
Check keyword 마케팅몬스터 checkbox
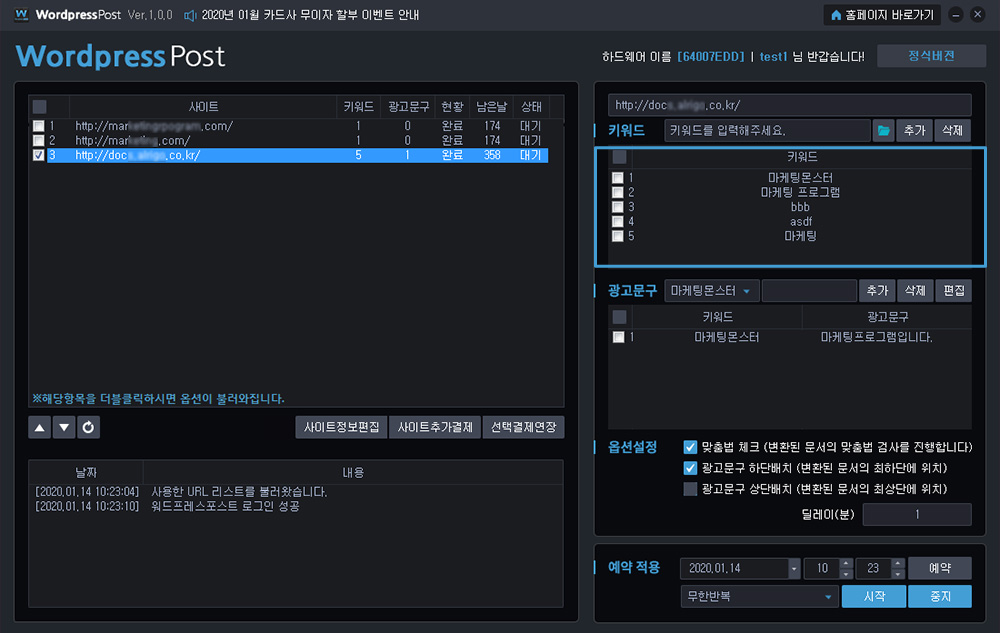617,178
